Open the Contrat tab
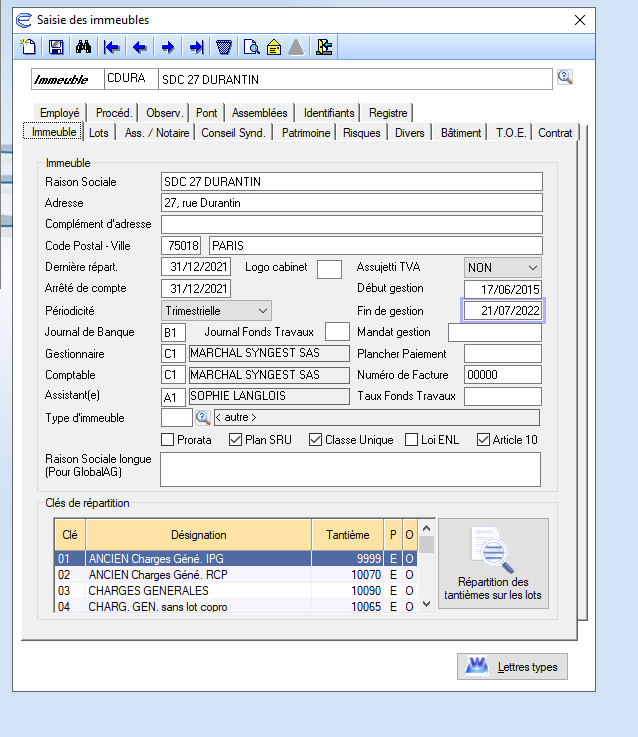The image size is (638, 737). click(555, 133)
